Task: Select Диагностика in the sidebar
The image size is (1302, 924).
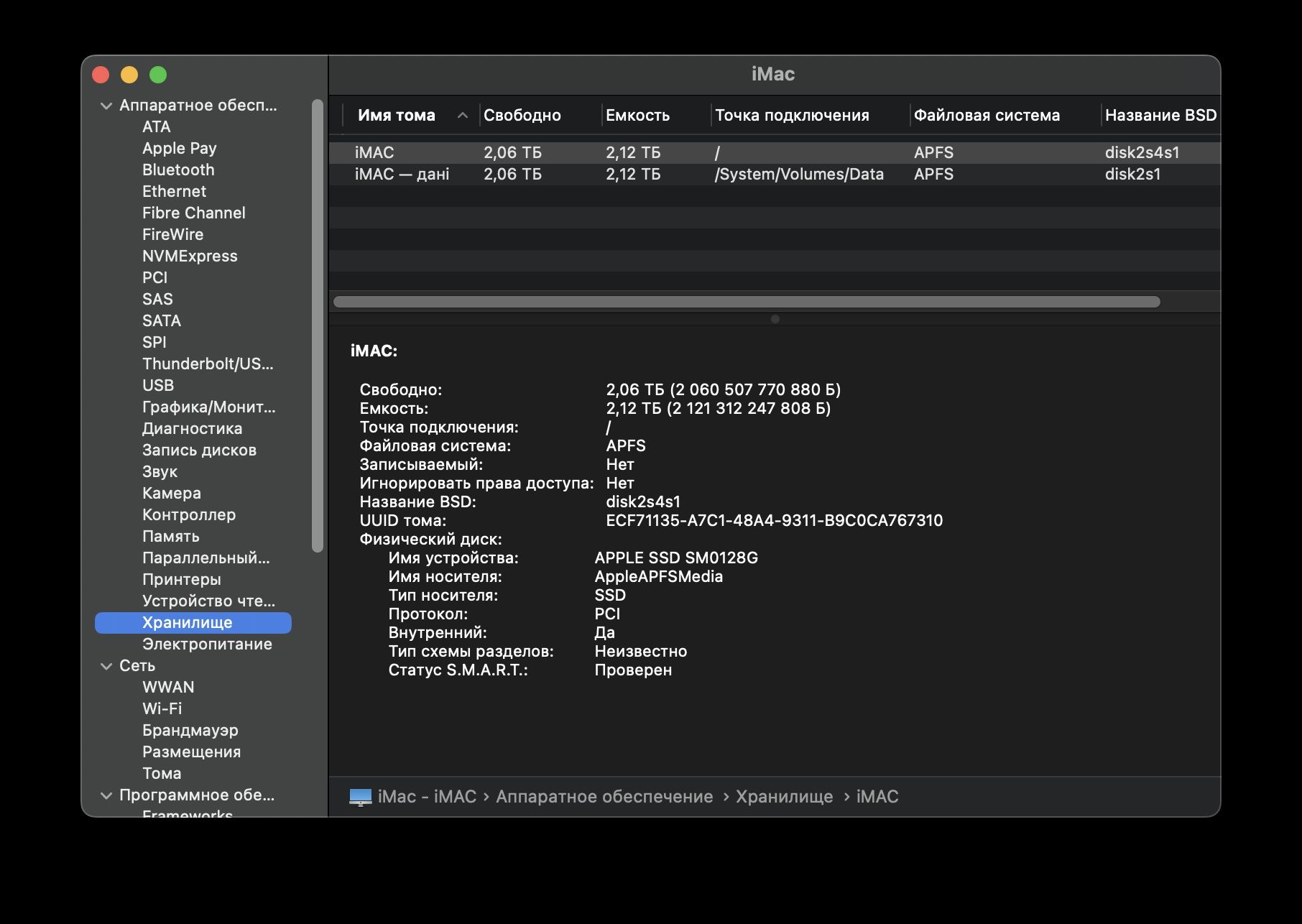Action: (x=192, y=429)
